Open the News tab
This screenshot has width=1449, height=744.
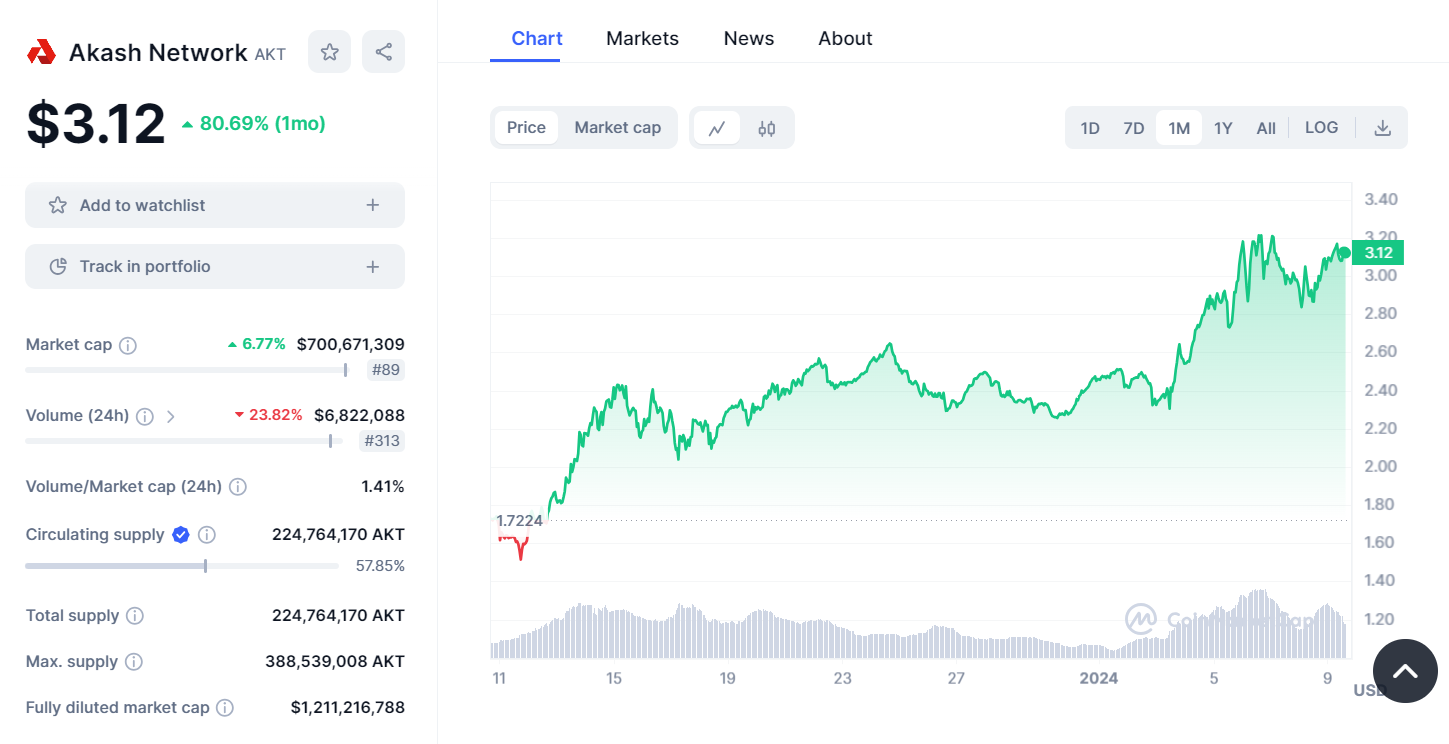[x=749, y=38]
